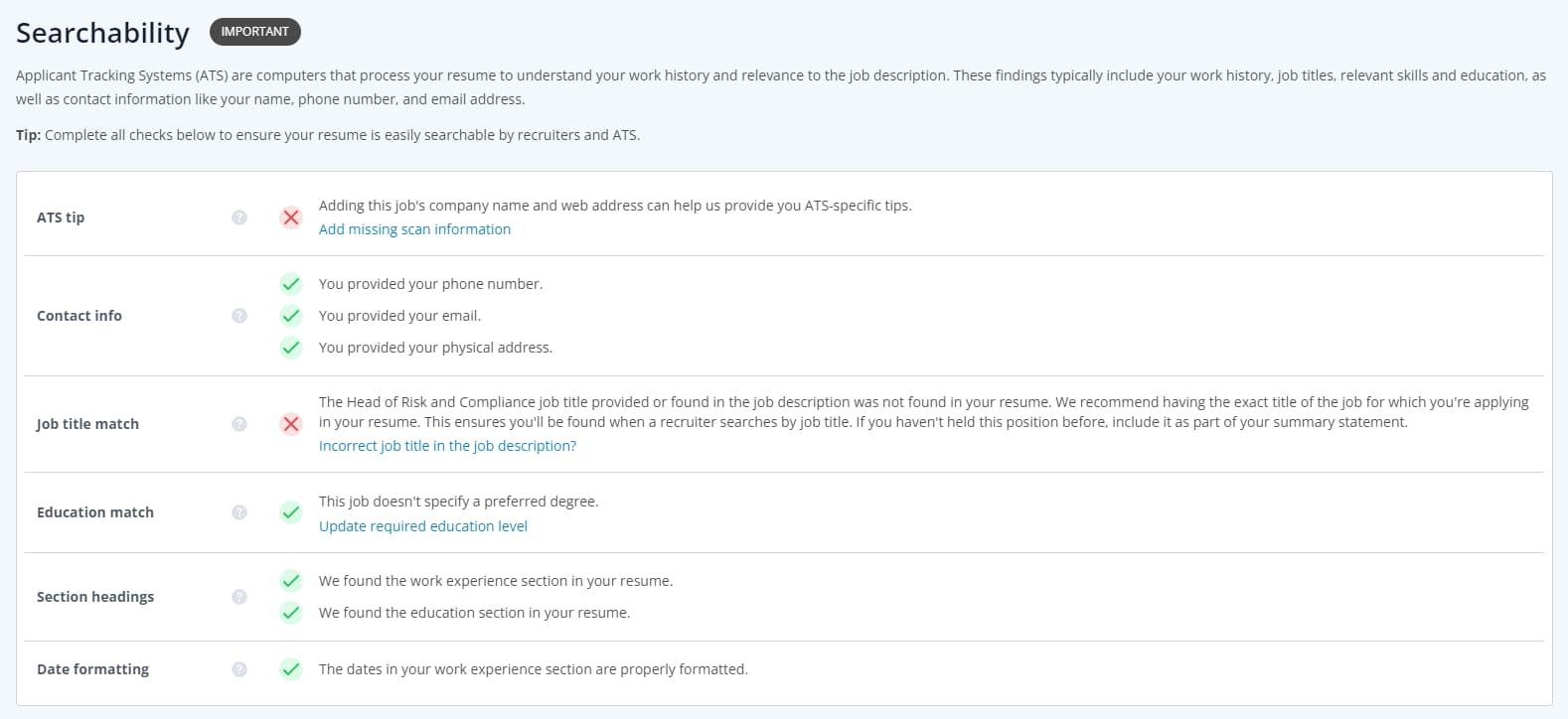This screenshot has height=719, width=1568.
Task: Click the green check for email provided
Action: click(291, 316)
